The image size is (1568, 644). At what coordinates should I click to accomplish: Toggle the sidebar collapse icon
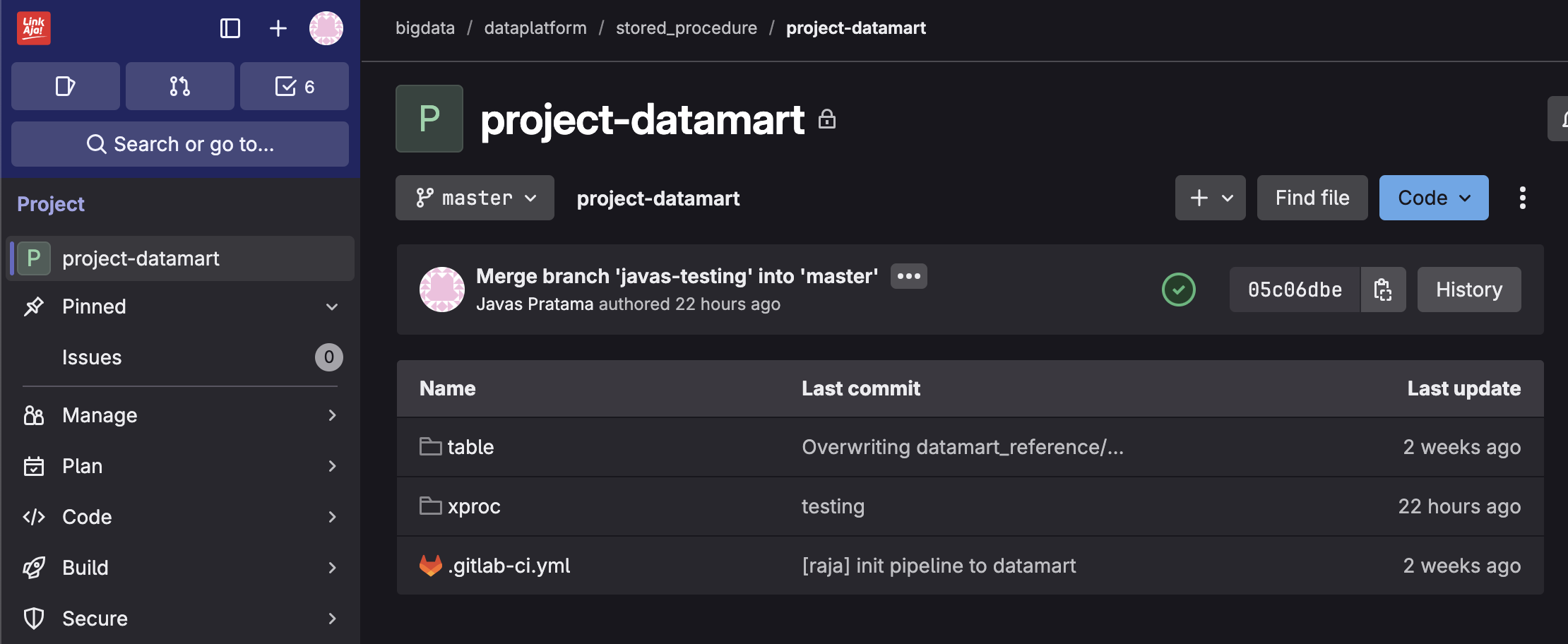230,28
